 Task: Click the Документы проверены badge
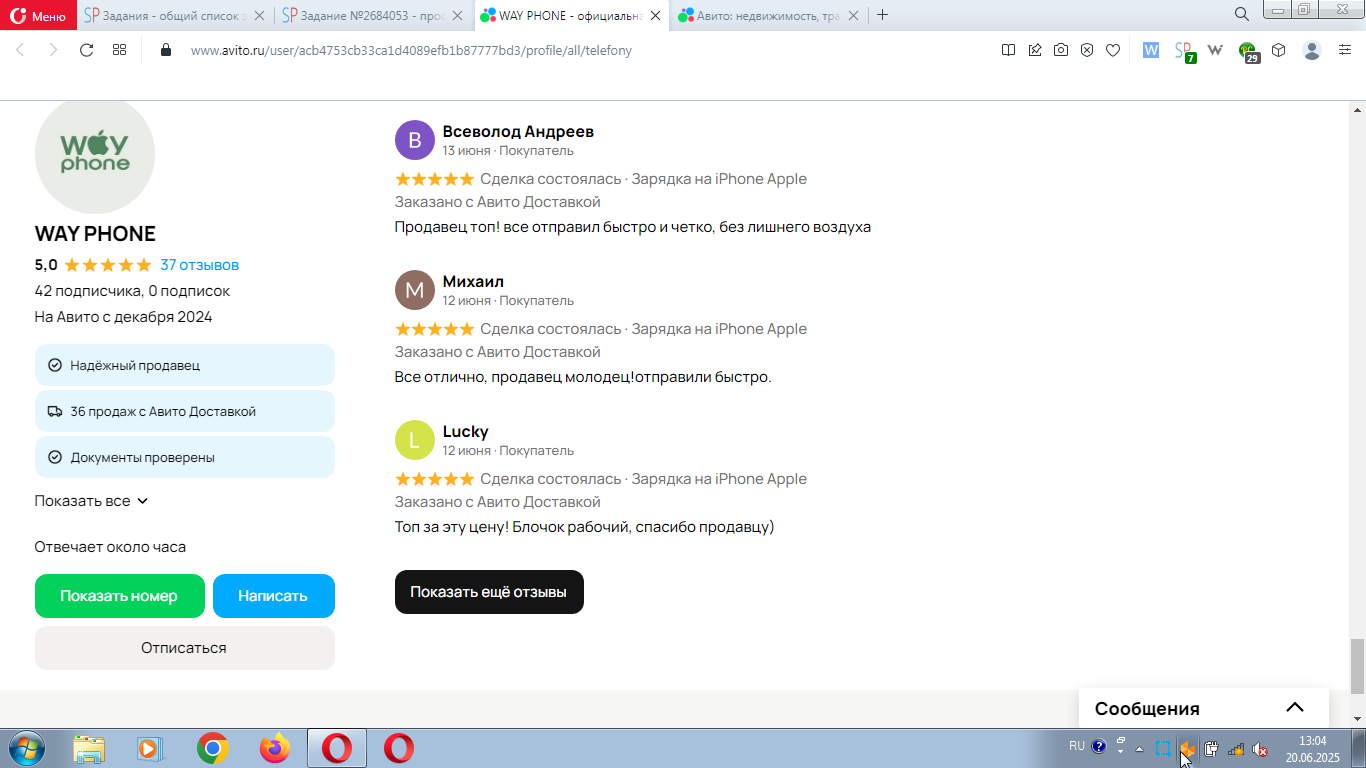(185, 457)
